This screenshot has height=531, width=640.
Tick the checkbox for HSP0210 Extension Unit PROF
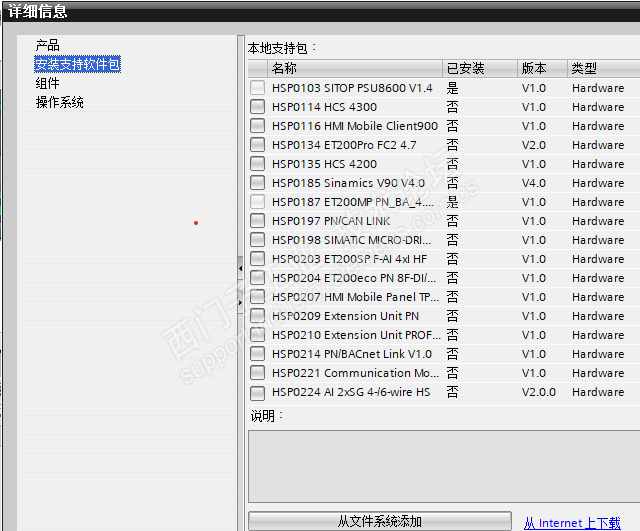tap(257, 335)
